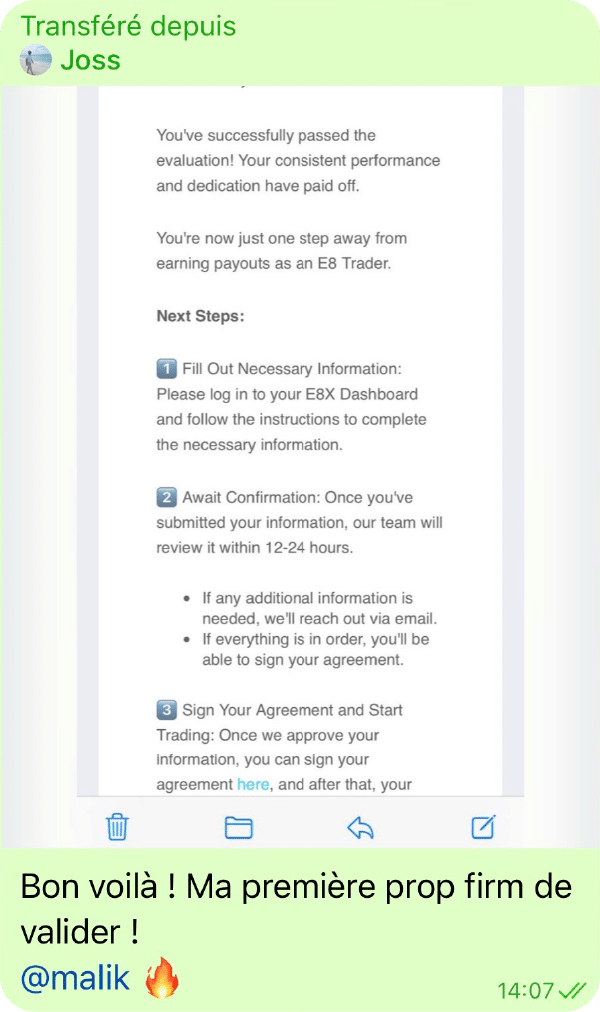Click the number 1 step emoji

(166, 368)
